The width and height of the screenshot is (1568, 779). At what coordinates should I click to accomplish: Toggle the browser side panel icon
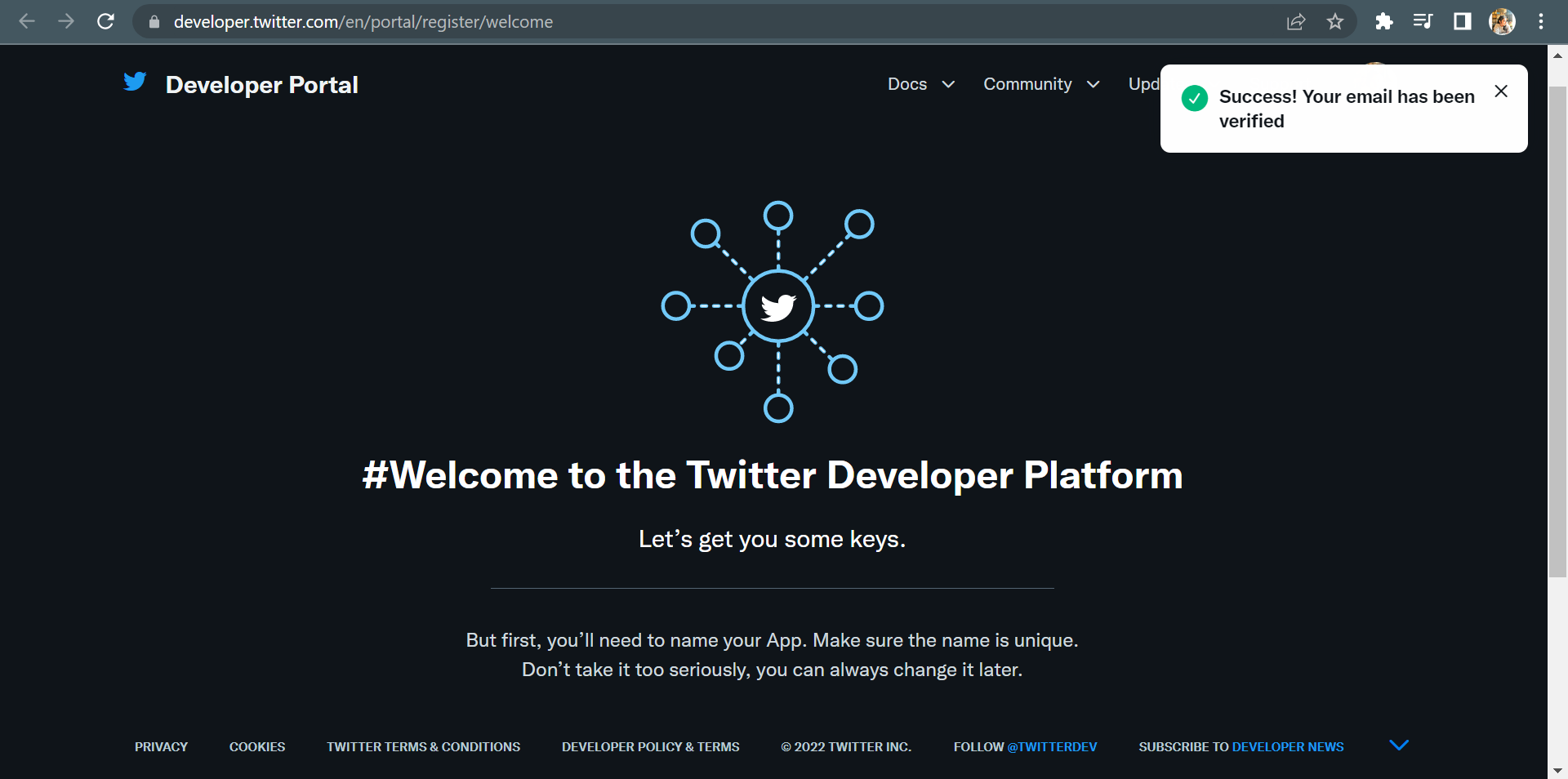(1462, 22)
